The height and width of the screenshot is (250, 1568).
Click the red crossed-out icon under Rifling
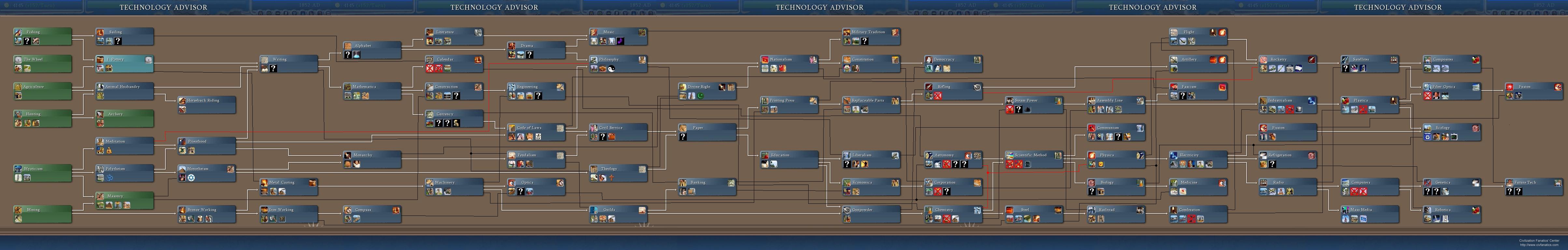[938, 96]
